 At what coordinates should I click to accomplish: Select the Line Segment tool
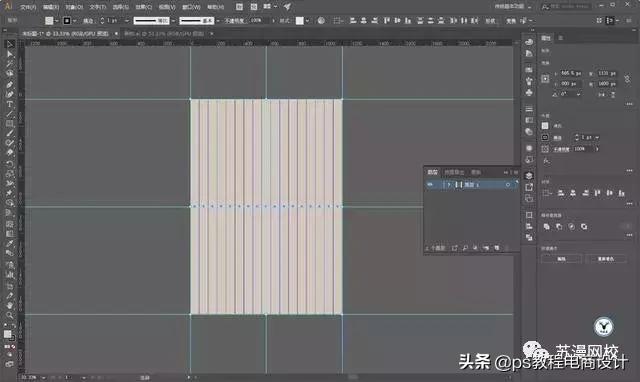(10, 114)
